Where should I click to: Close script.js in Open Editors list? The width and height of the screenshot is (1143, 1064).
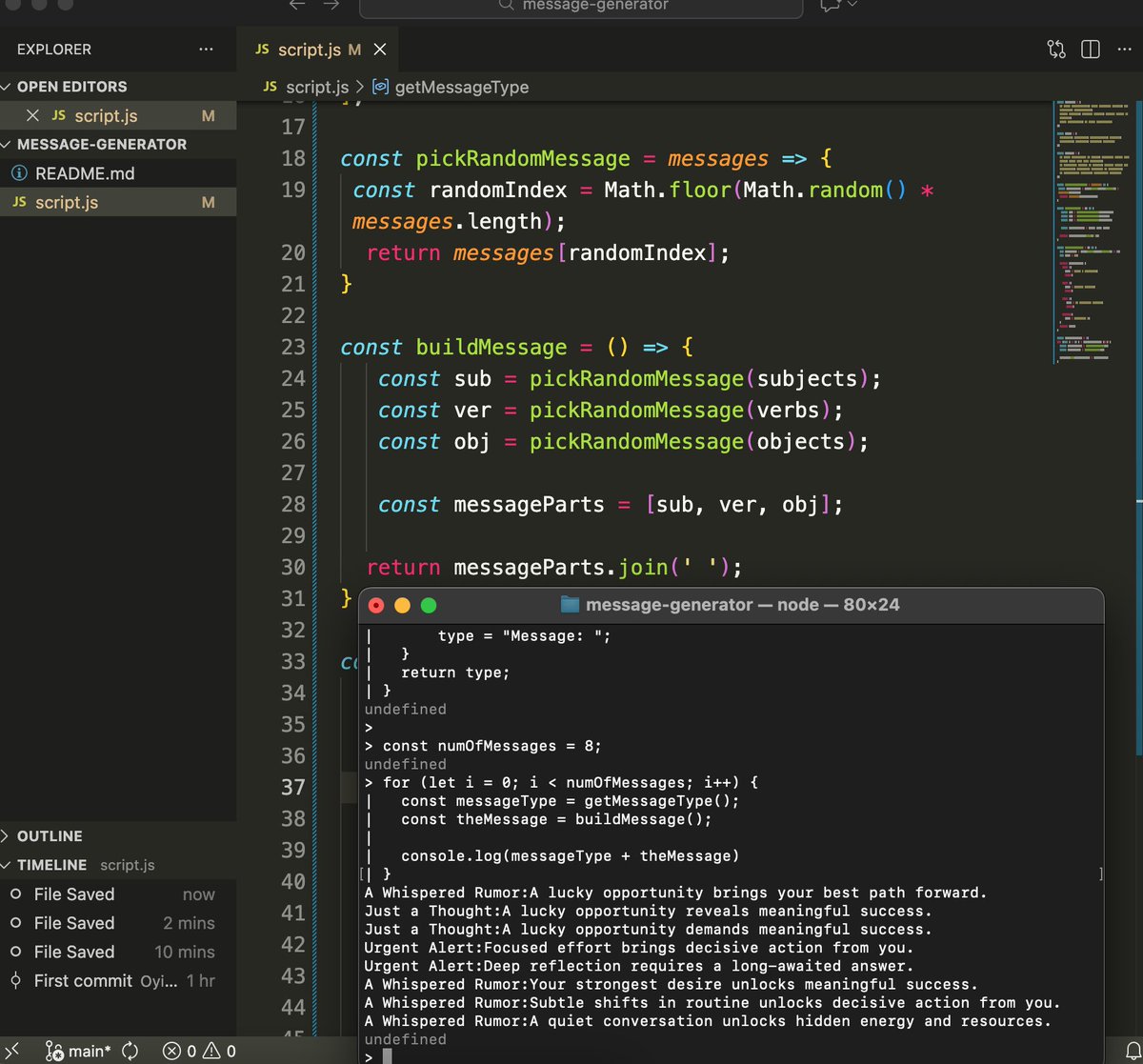[x=32, y=115]
